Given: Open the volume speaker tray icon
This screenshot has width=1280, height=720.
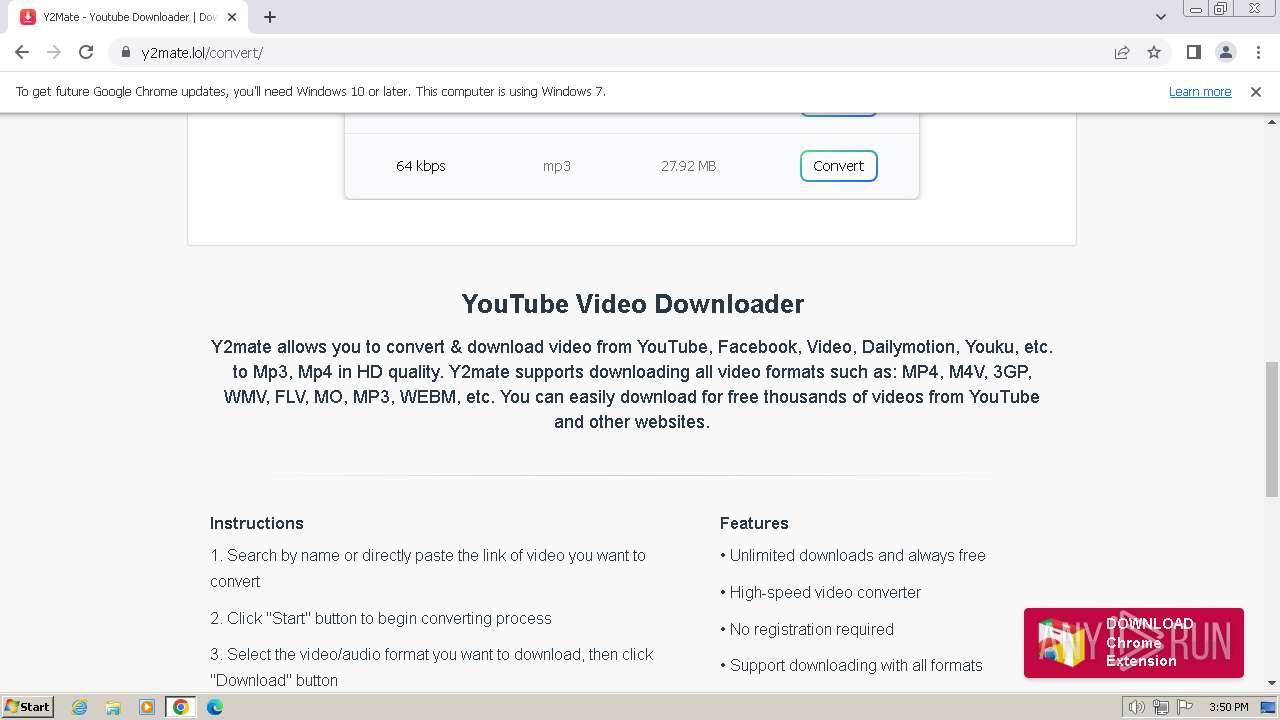Looking at the screenshot, I should pos(1136,707).
